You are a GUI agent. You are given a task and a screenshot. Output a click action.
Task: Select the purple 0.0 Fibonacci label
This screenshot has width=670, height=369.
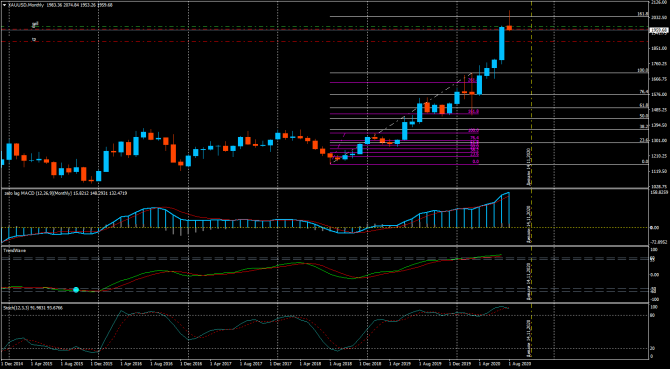(x=475, y=162)
